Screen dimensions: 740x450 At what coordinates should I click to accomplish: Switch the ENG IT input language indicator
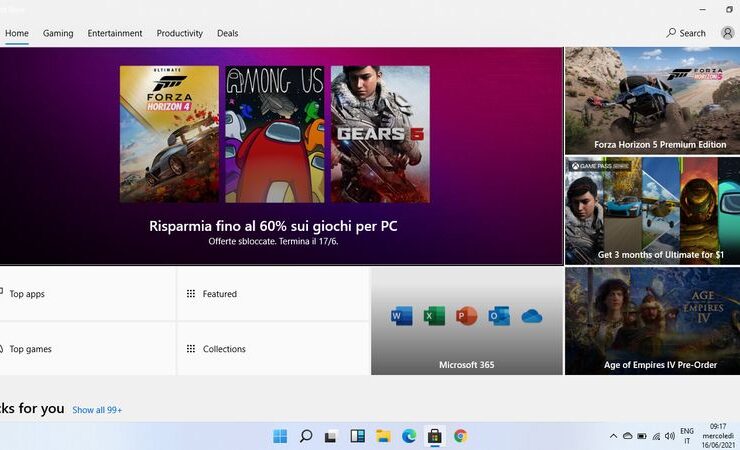pyautogui.click(x=687, y=436)
